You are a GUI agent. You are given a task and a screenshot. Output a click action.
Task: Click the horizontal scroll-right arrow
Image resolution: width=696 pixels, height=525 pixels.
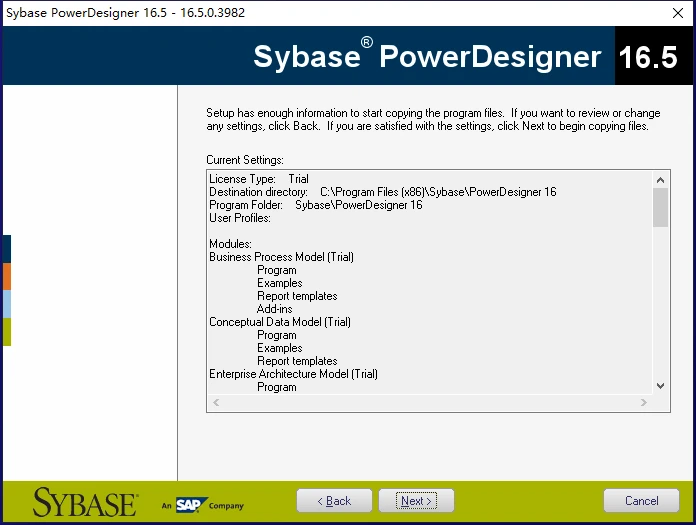point(644,403)
